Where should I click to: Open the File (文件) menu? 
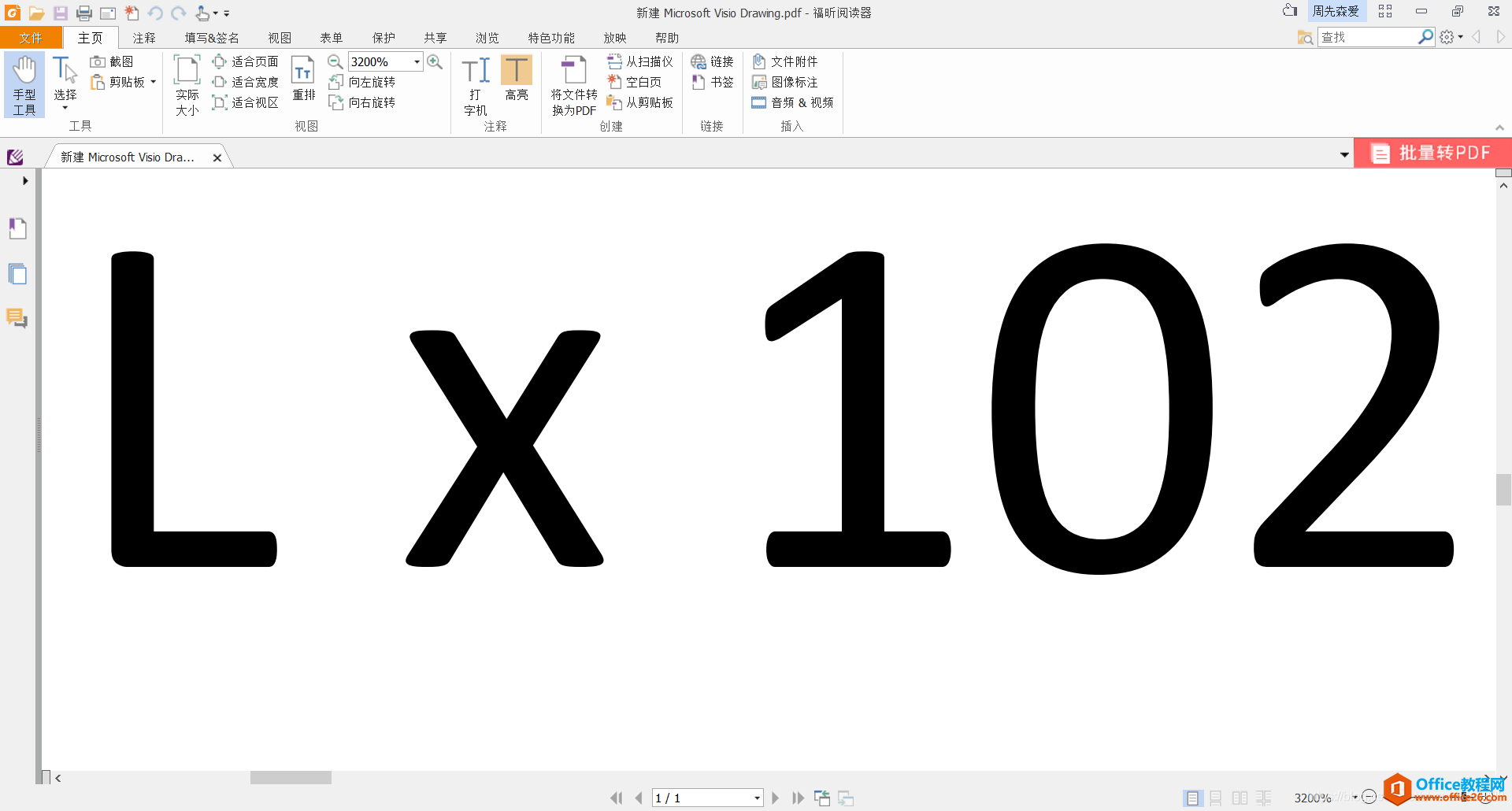click(31, 38)
